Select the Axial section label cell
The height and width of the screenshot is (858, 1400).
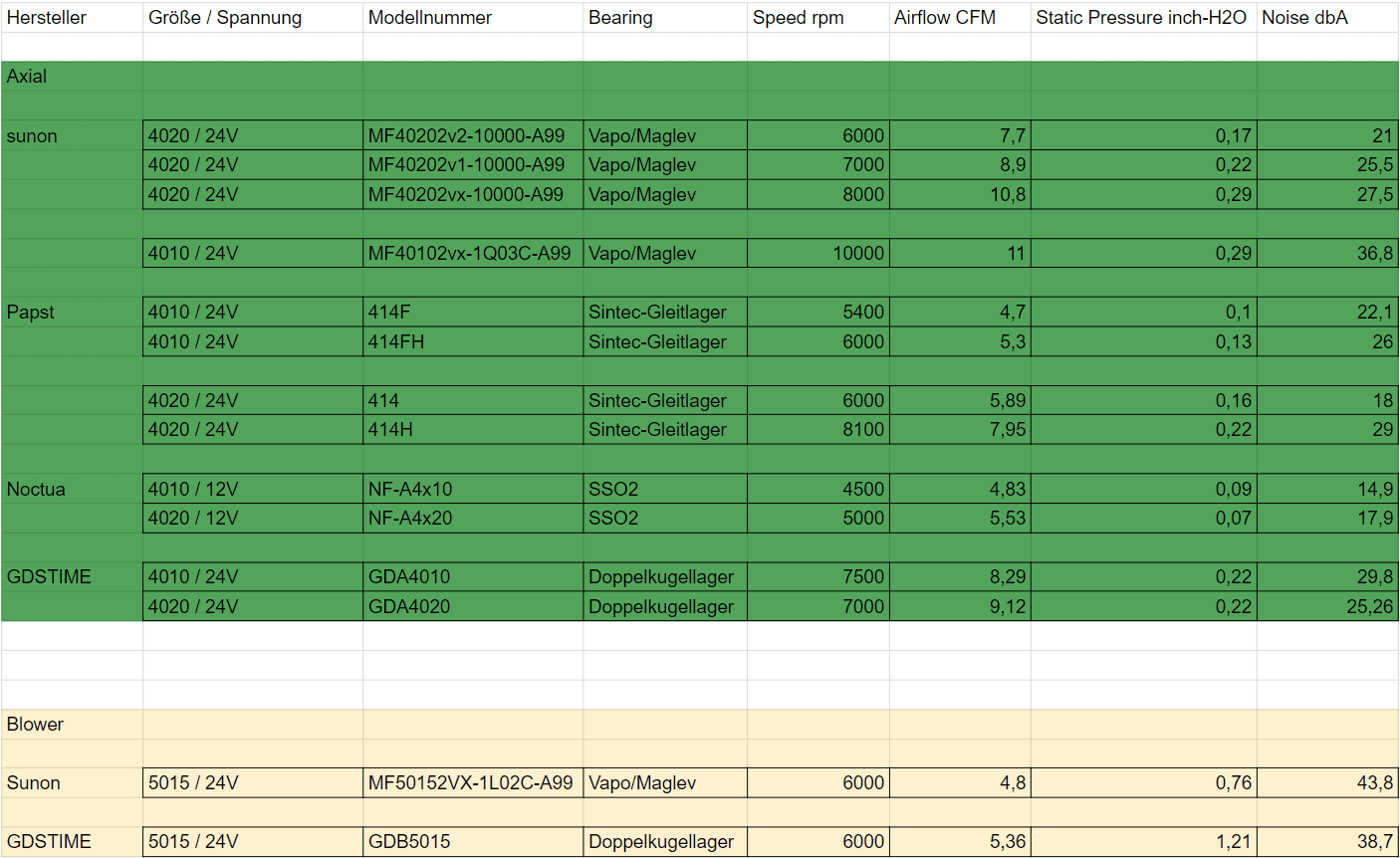click(72, 77)
